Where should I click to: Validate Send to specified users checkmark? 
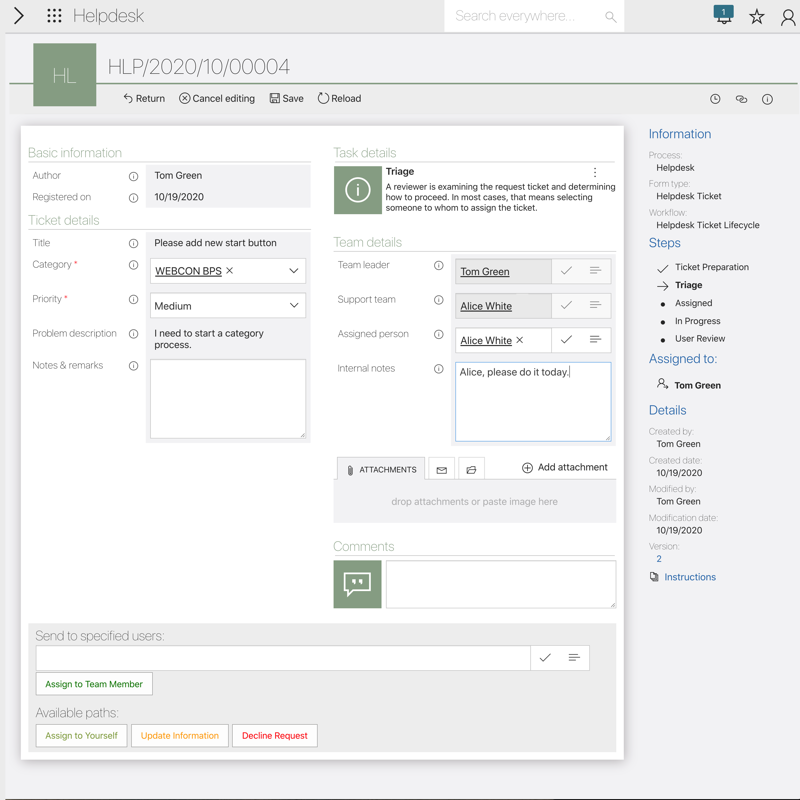click(x=545, y=657)
